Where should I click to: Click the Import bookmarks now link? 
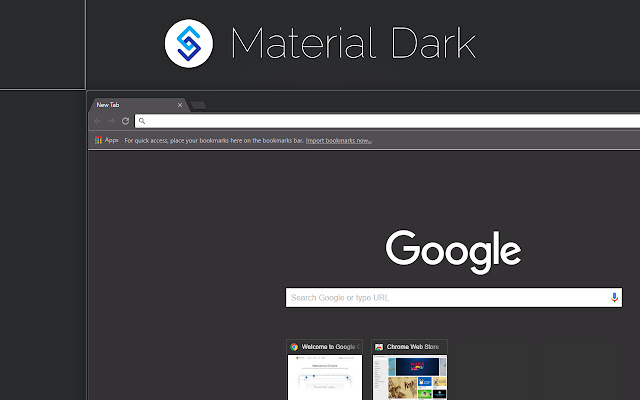[x=339, y=140]
